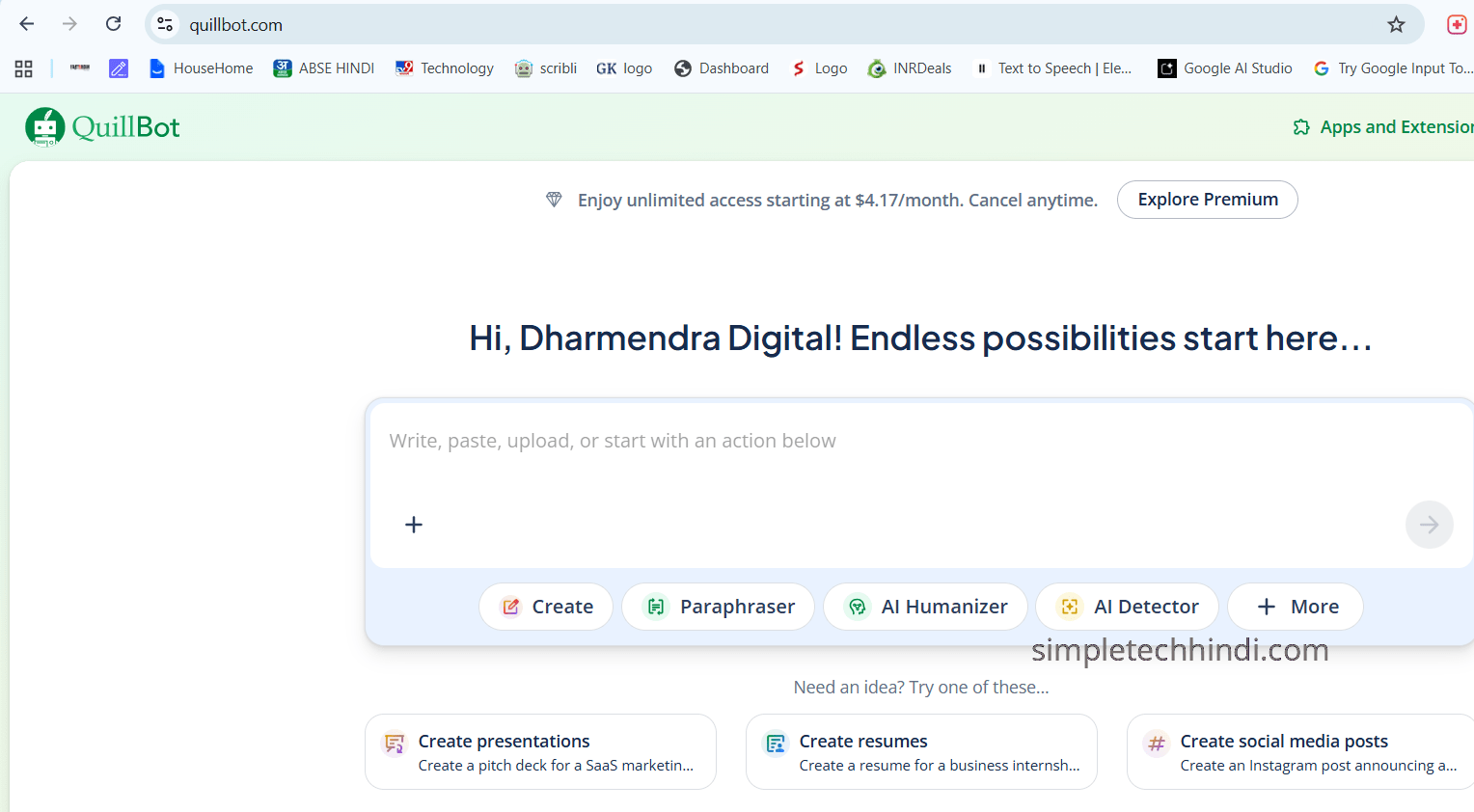Pick the Create resumes suggestion card
Image resolution: width=1474 pixels, height=812 pixels.
[921, 752]
